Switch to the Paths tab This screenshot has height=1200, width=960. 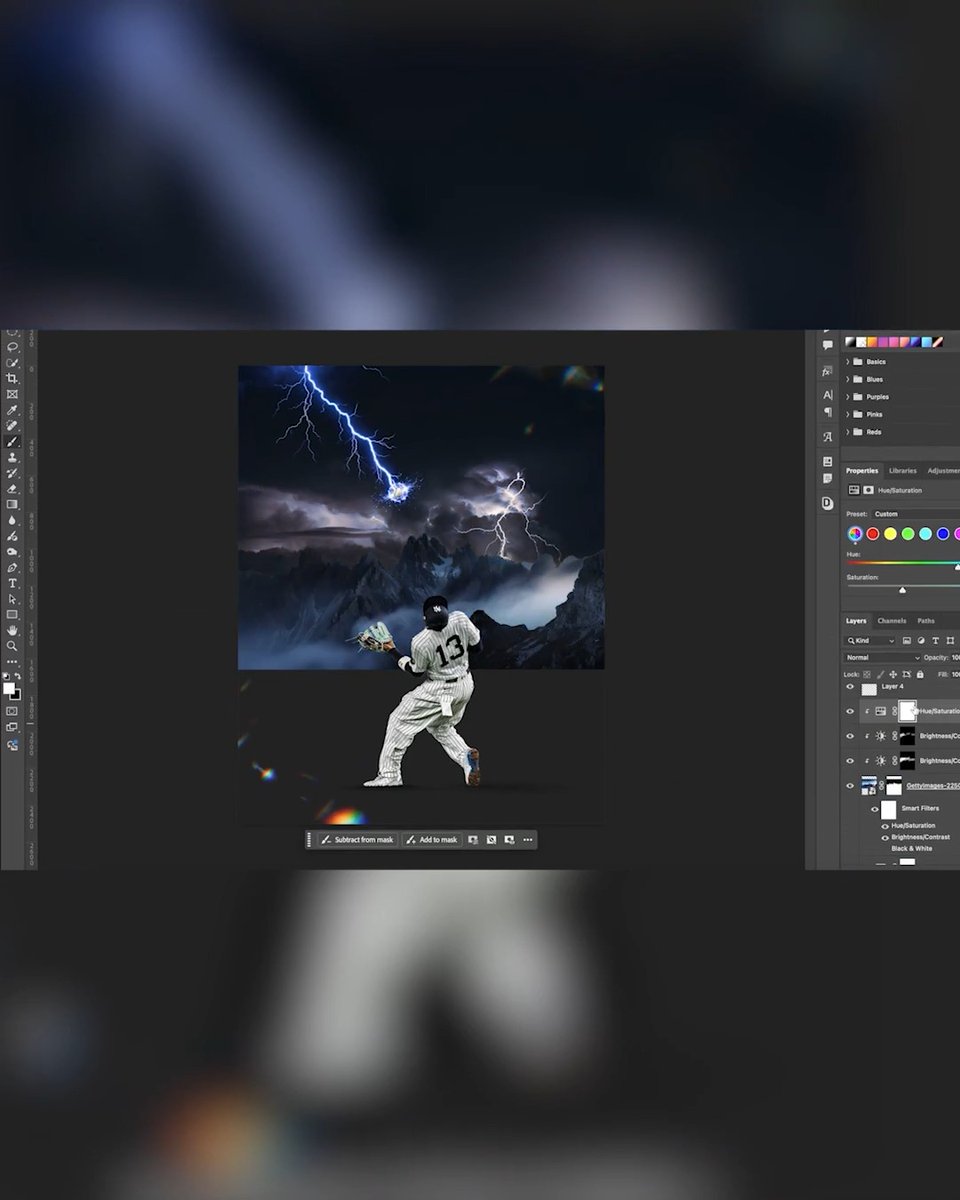click(926, 621)
